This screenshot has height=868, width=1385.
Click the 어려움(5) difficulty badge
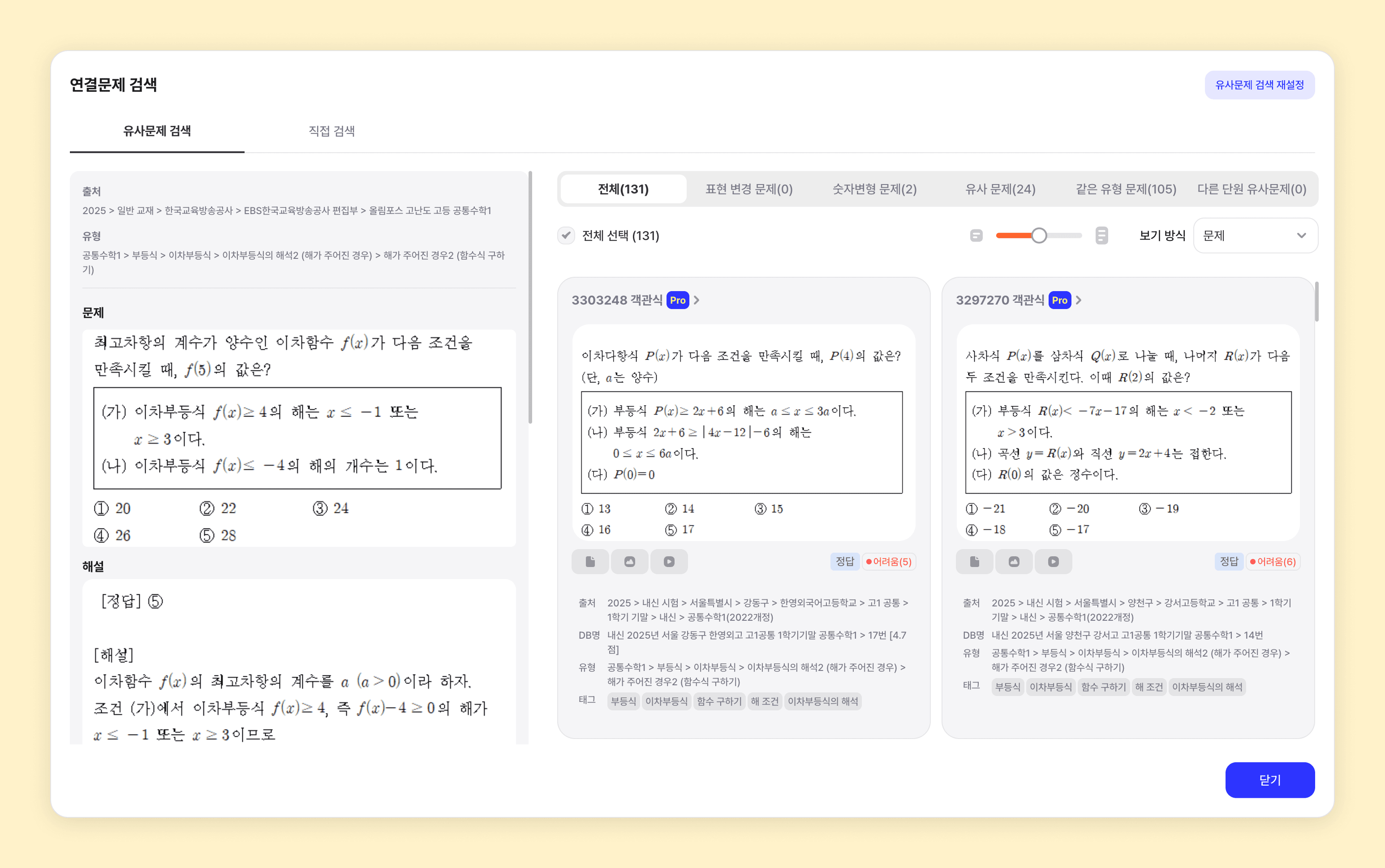(889, 562)
